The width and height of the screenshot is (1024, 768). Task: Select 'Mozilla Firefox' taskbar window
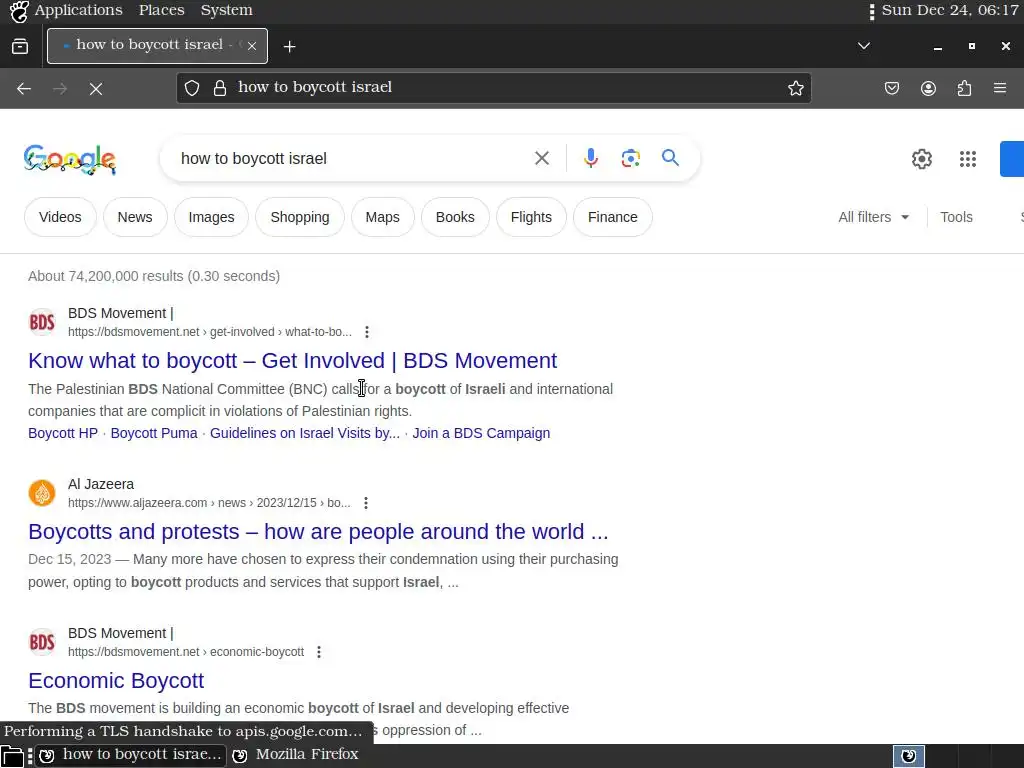[295, 755]
